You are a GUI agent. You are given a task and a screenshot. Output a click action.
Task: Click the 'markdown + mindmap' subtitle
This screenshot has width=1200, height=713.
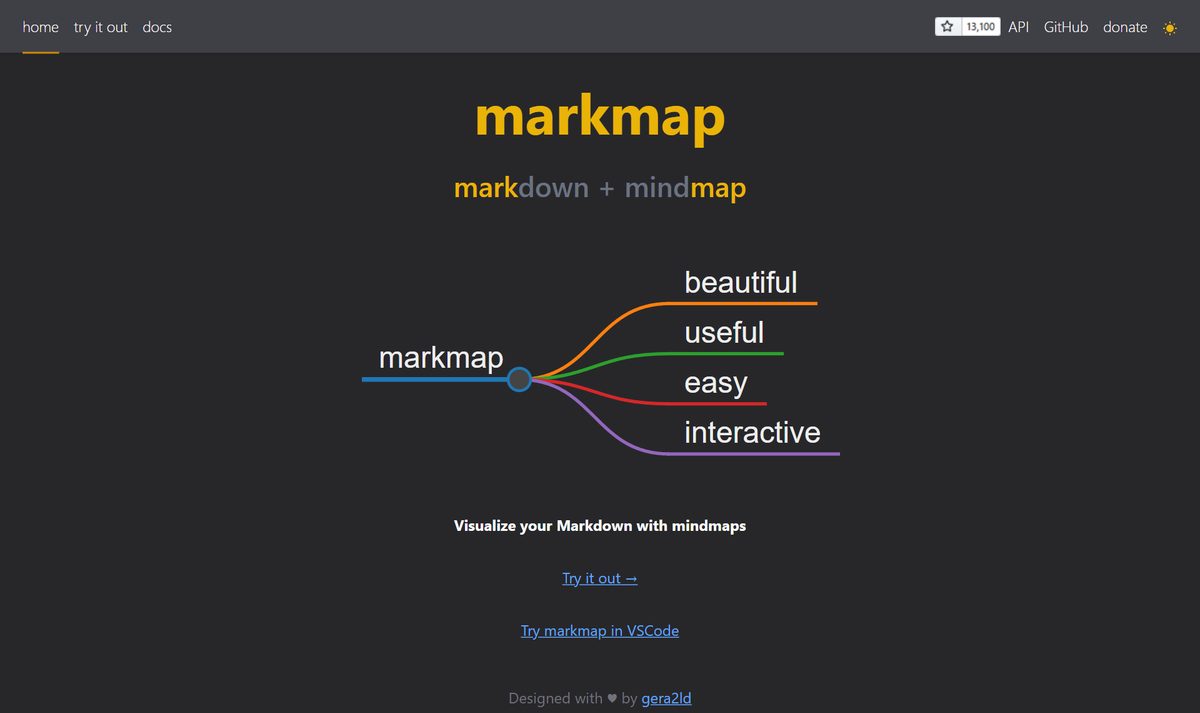(x=600, y=188)
